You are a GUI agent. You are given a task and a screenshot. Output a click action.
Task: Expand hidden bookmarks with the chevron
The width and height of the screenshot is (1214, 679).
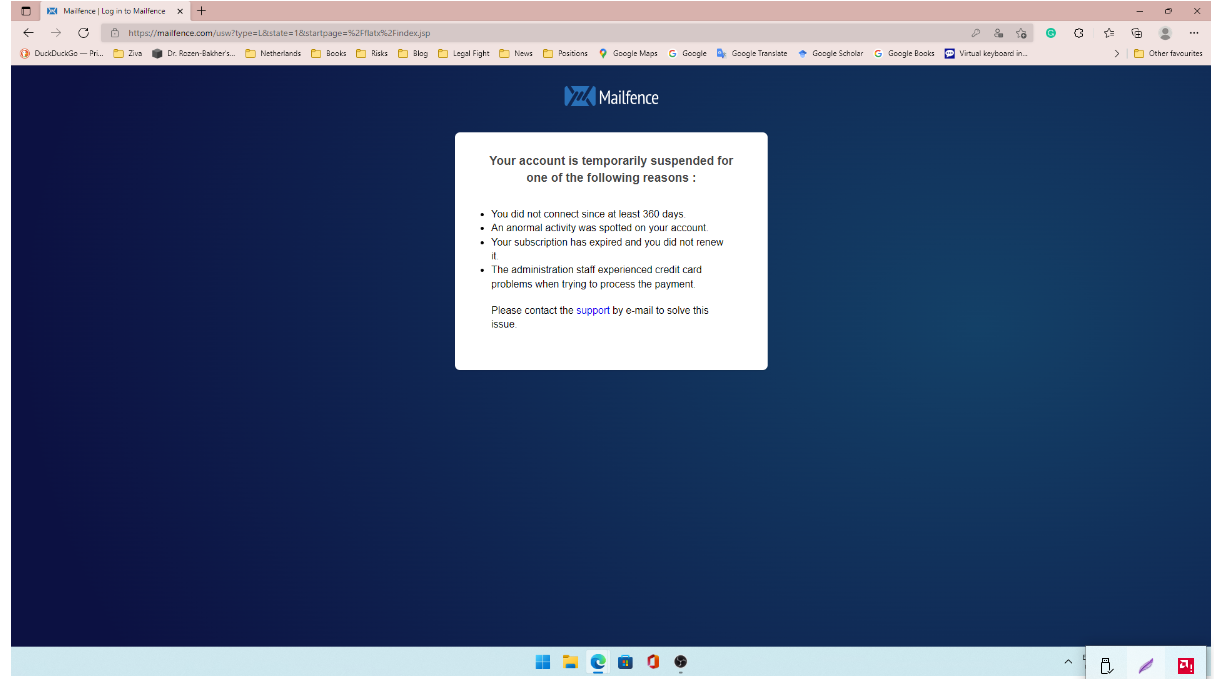click(1118, 53)
